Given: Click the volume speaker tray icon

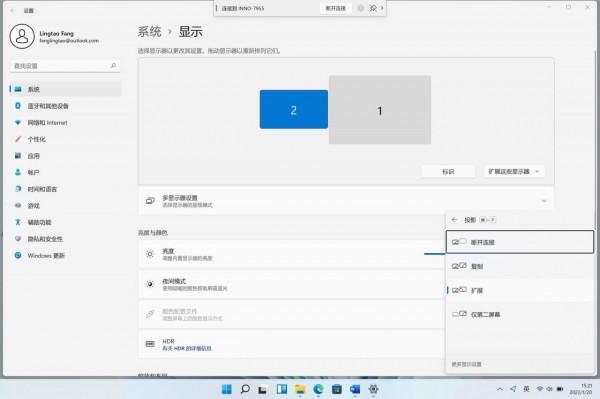Looking at the screenshot, I should coord(549,389).
